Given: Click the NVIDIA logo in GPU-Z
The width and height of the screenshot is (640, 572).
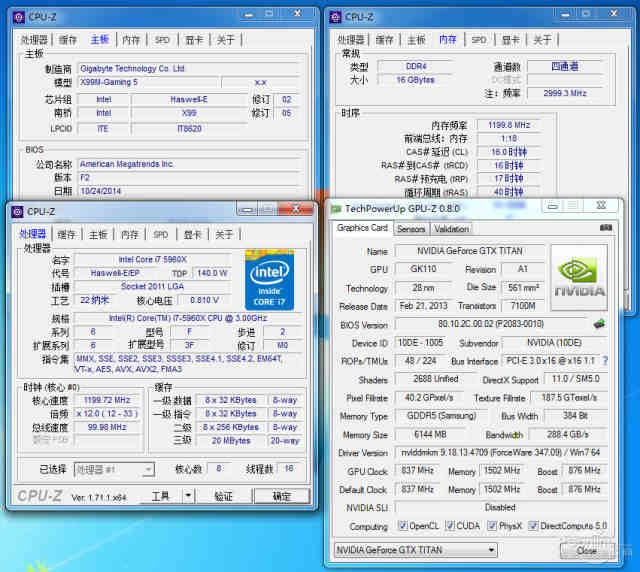Looking at the screenshot, I should [579, 277].
